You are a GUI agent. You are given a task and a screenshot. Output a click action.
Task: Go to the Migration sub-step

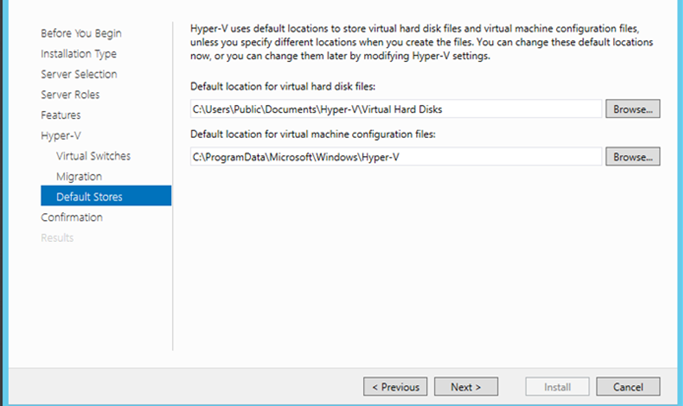[79, 176]
